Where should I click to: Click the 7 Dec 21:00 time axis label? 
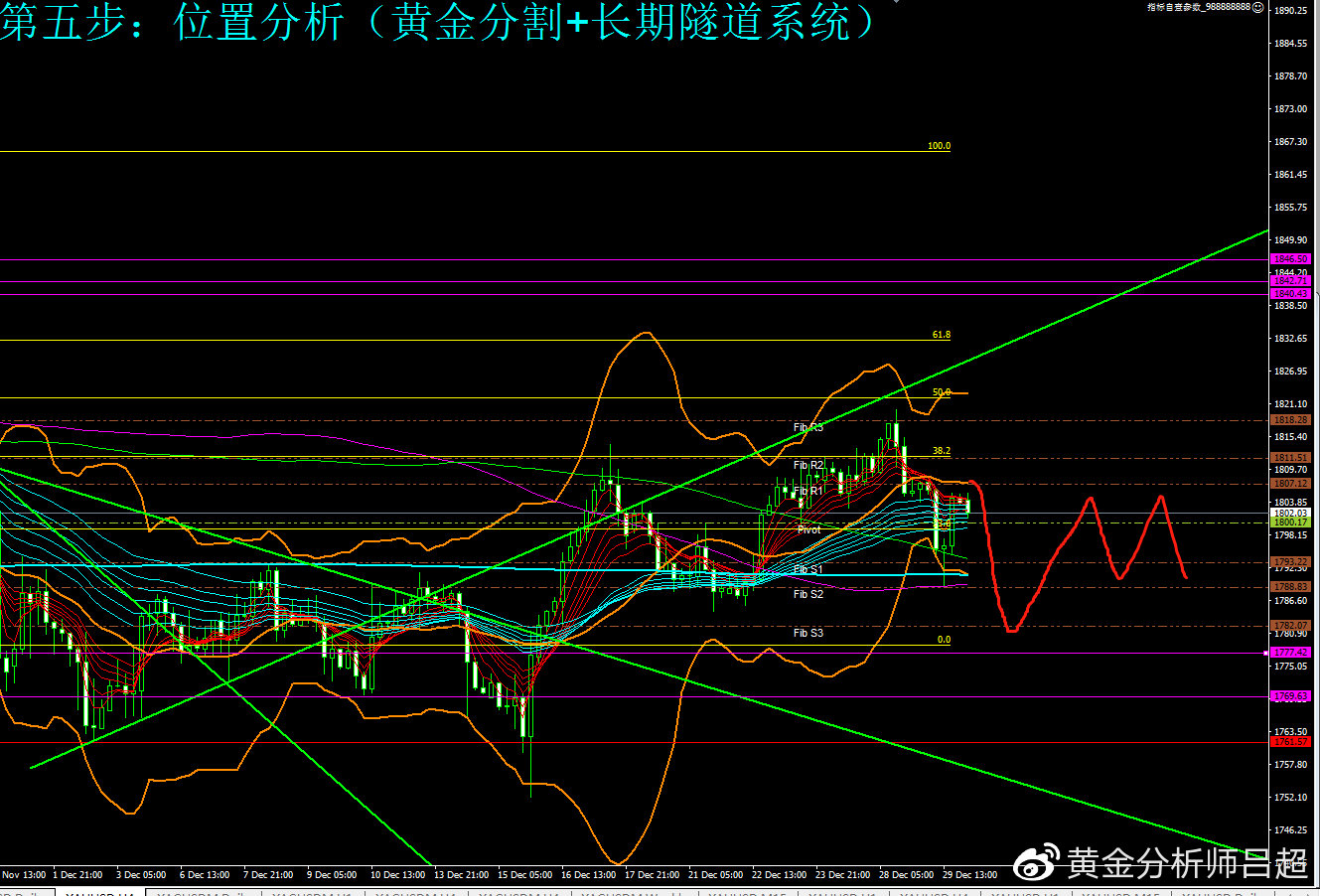pyautogui.click(x=268, y=875)
